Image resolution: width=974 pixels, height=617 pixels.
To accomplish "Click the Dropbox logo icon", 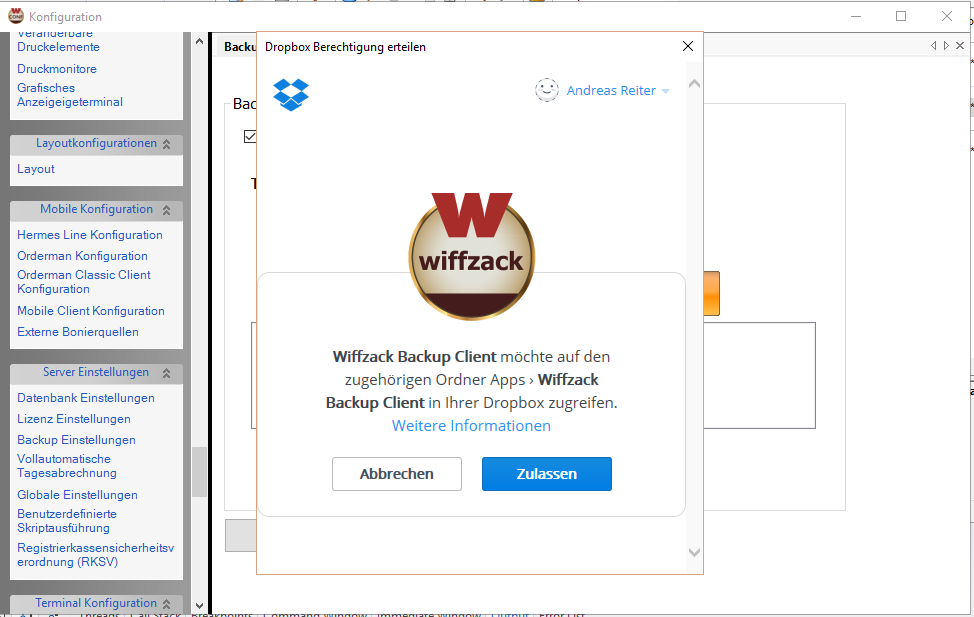I will [291, 94].
